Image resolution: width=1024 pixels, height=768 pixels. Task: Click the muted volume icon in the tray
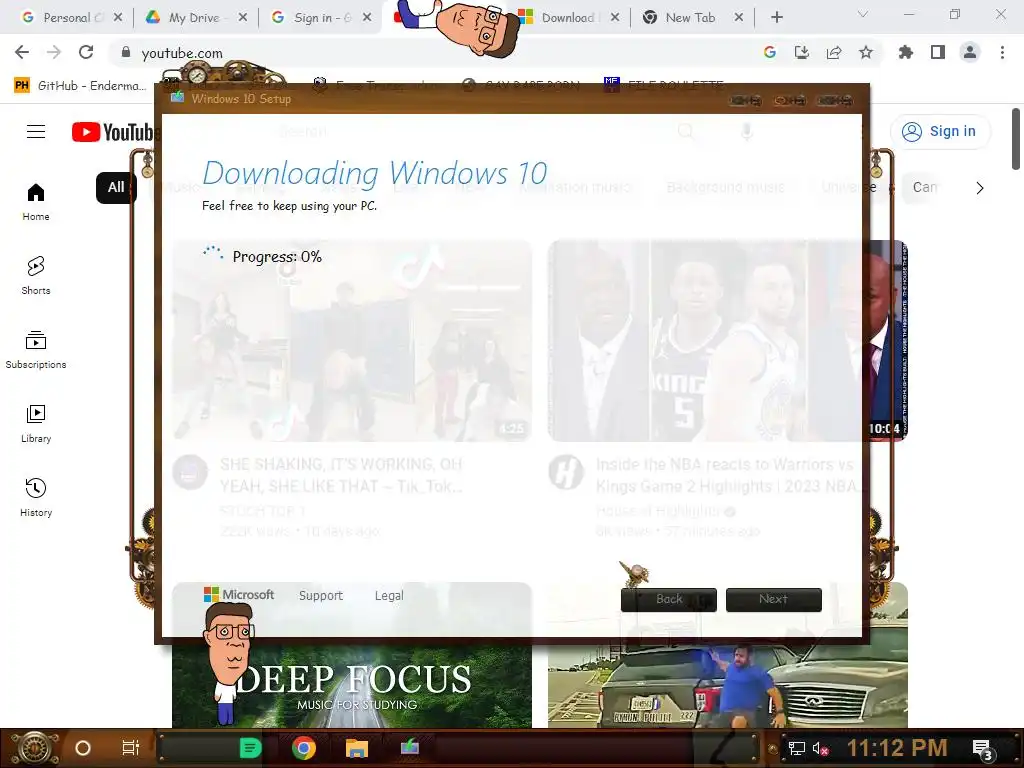click(x=820, y=748)
